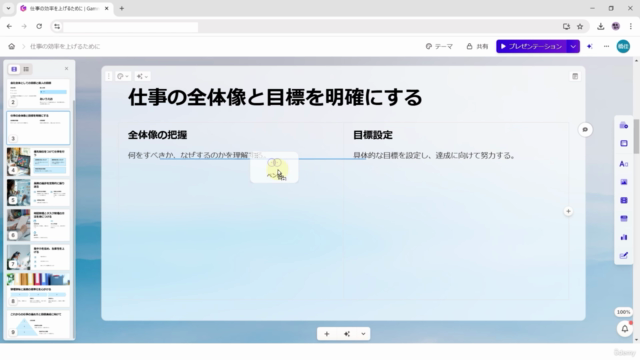Image resolution: width=640 pixels, height=360 pixels.
Task: Open card templates icon in right toolbar
Action: pos(623,125)
